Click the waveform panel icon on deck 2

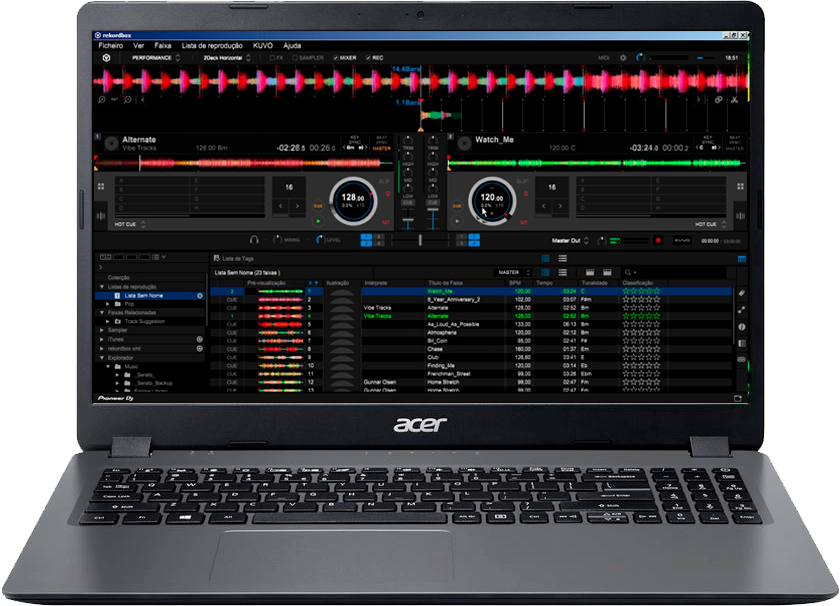[740, 216]
